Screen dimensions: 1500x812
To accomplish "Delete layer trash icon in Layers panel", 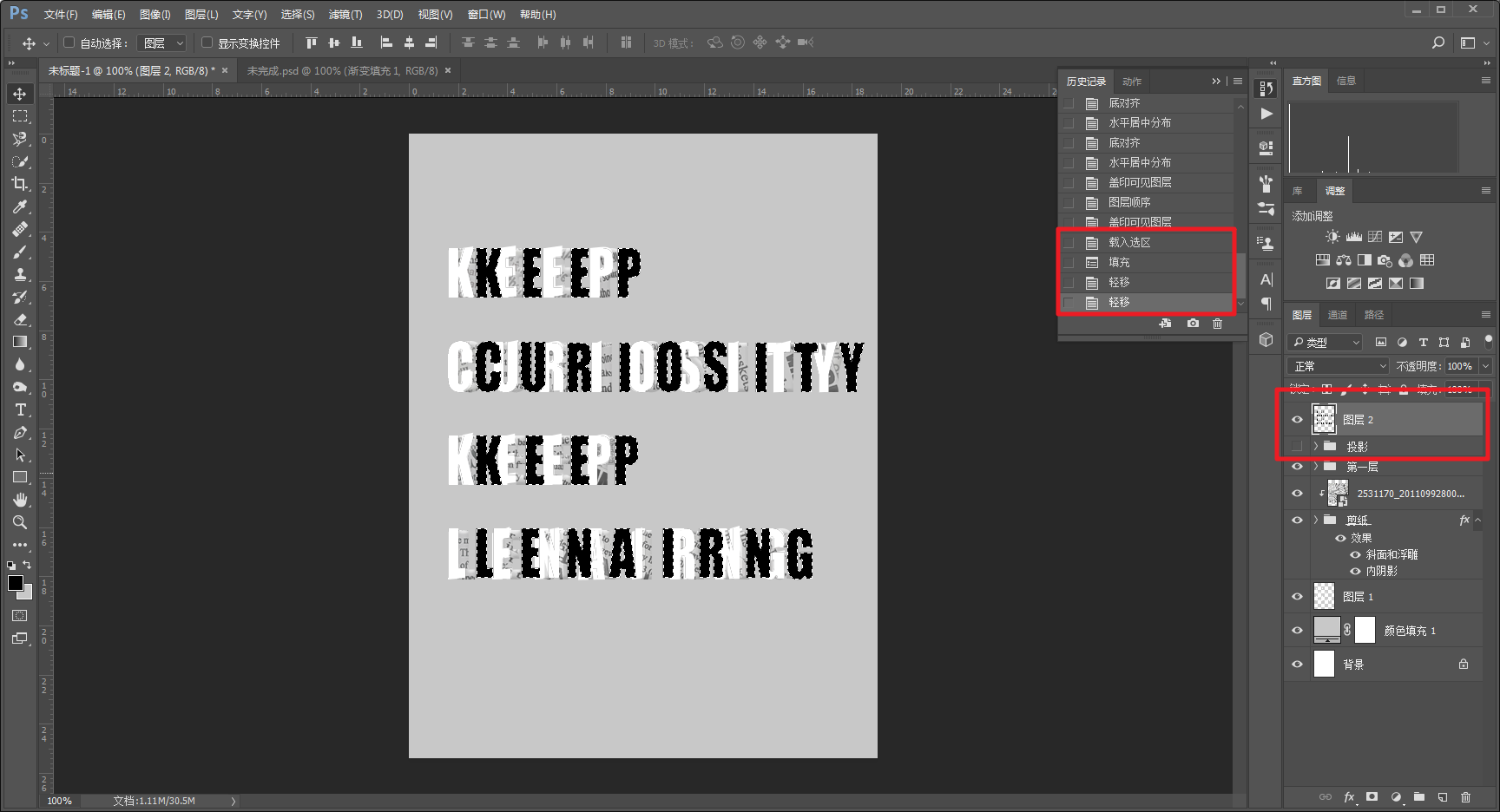I will [1466, 796].
